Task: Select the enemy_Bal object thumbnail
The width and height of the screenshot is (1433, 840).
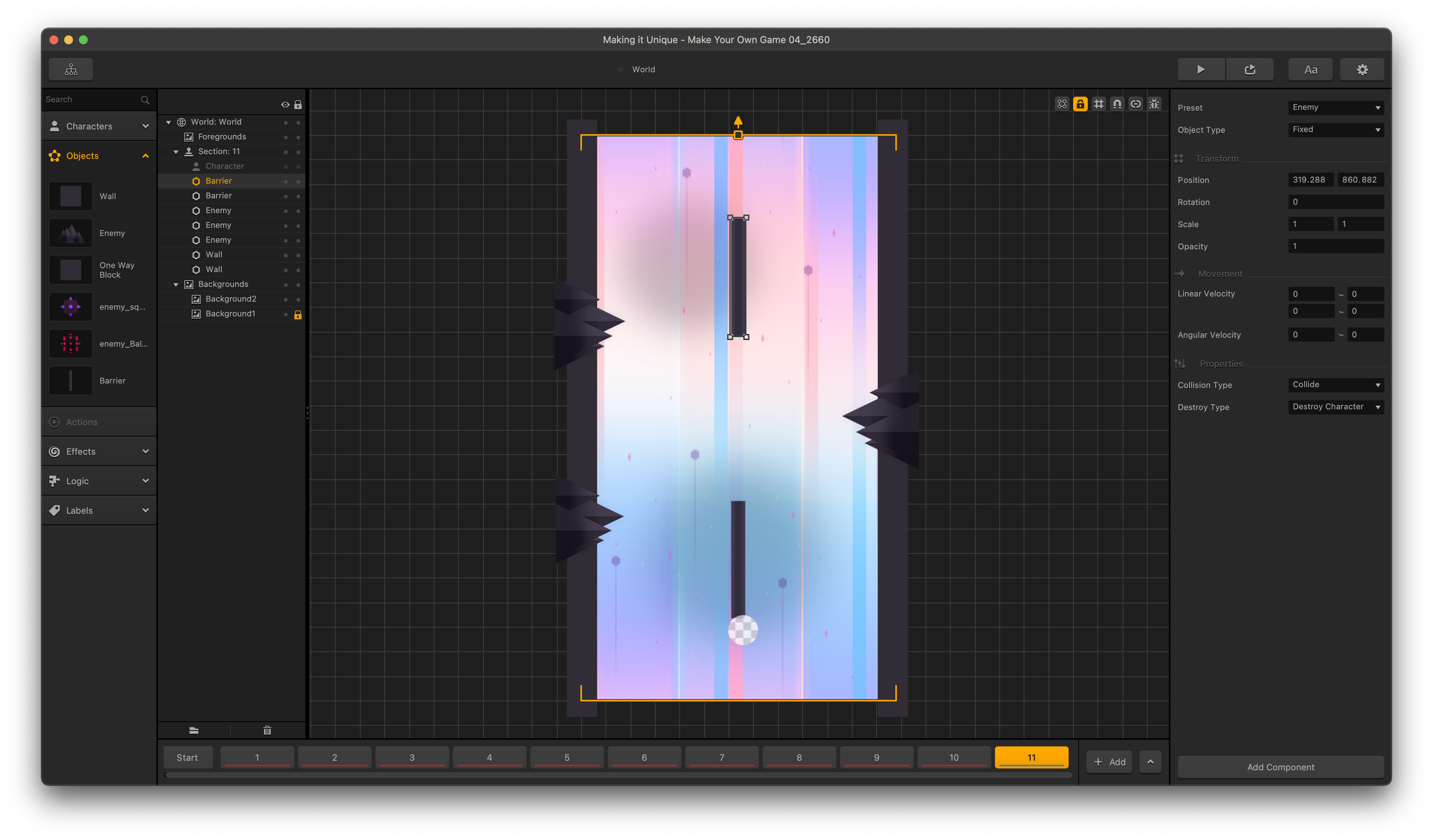Action: [70, 344]
